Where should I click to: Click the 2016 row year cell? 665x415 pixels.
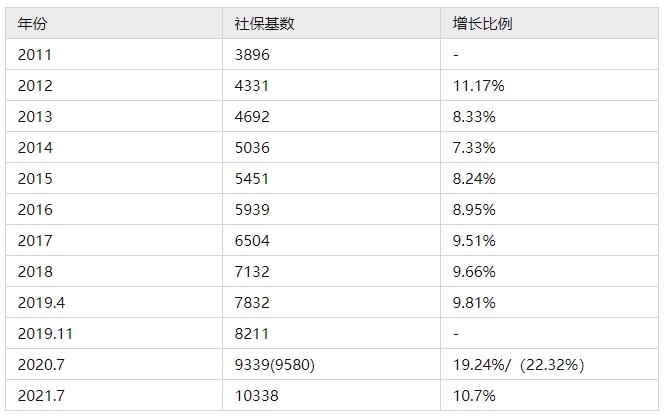[35, 209]
